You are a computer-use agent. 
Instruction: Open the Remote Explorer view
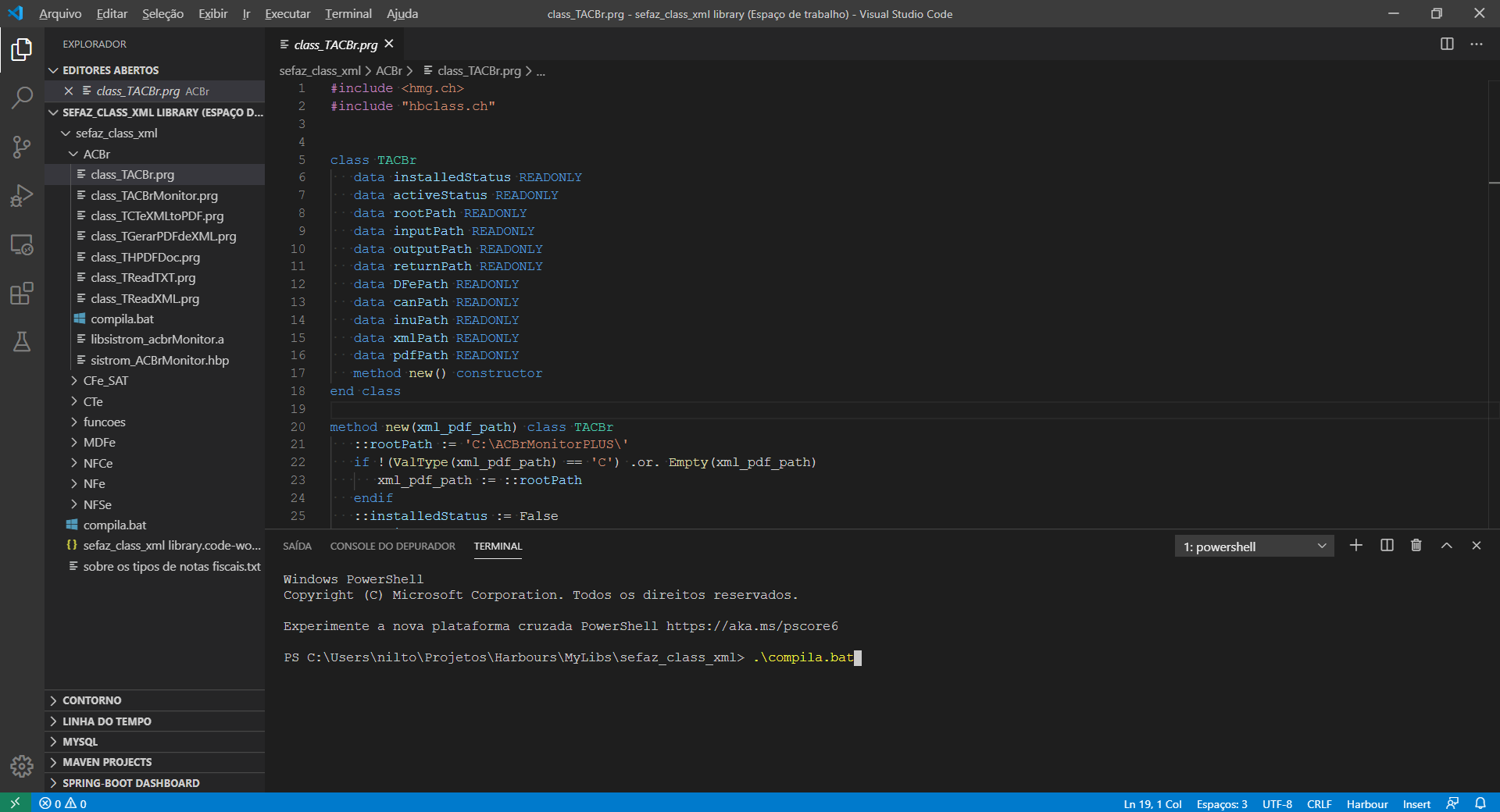[22, 245]
